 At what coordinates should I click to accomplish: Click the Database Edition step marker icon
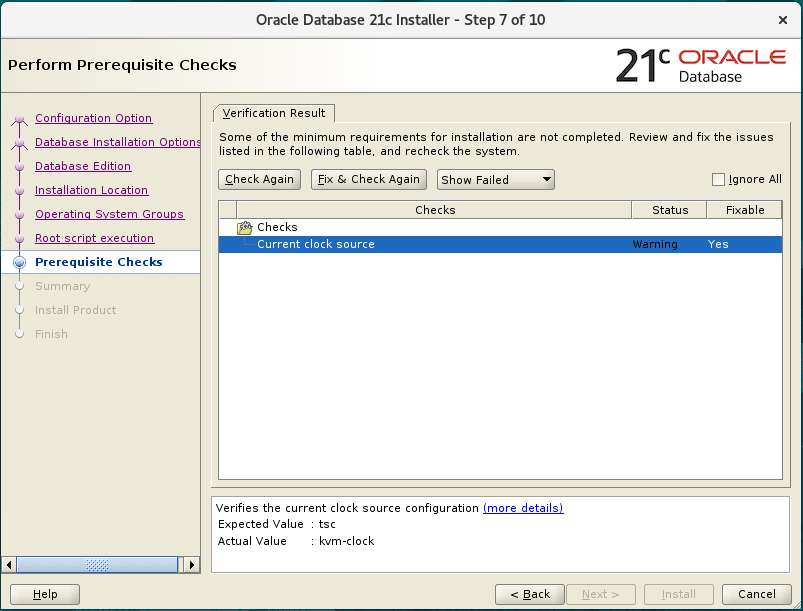pyautogui.click(x=19, y=166)
